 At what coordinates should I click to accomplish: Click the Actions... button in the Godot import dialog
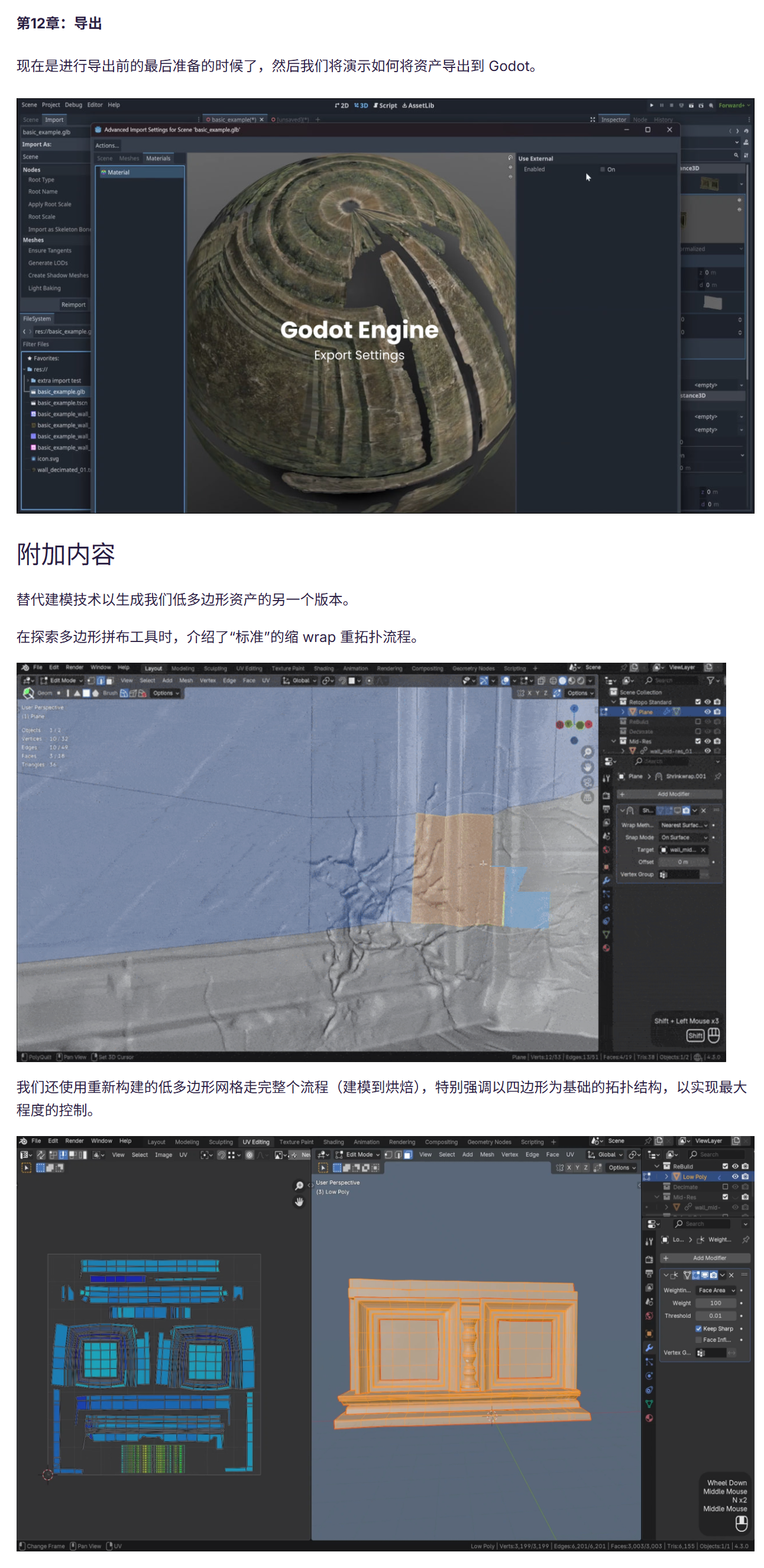coord(107,146)
